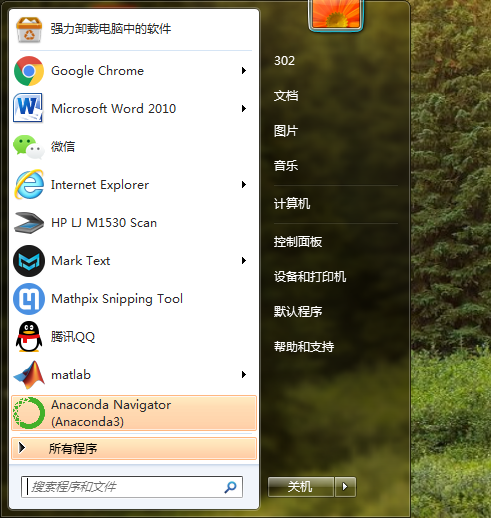Open the software uninstaller trash-bin icon
The height and width of the screenshot is (518, 491).
coord(29,30)
